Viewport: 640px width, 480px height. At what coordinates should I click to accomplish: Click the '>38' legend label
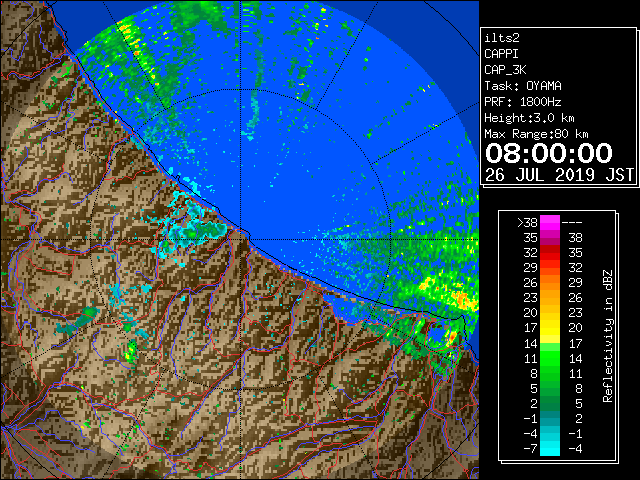point(527,223)
